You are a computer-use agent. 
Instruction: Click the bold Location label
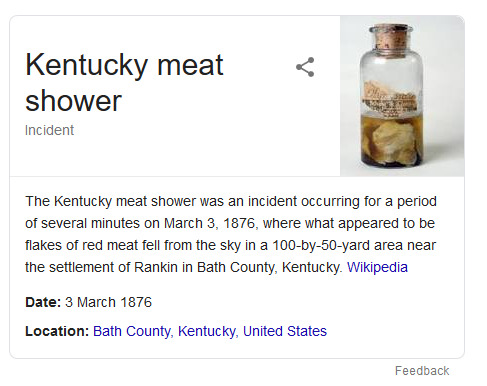click(x=57, y=331)
